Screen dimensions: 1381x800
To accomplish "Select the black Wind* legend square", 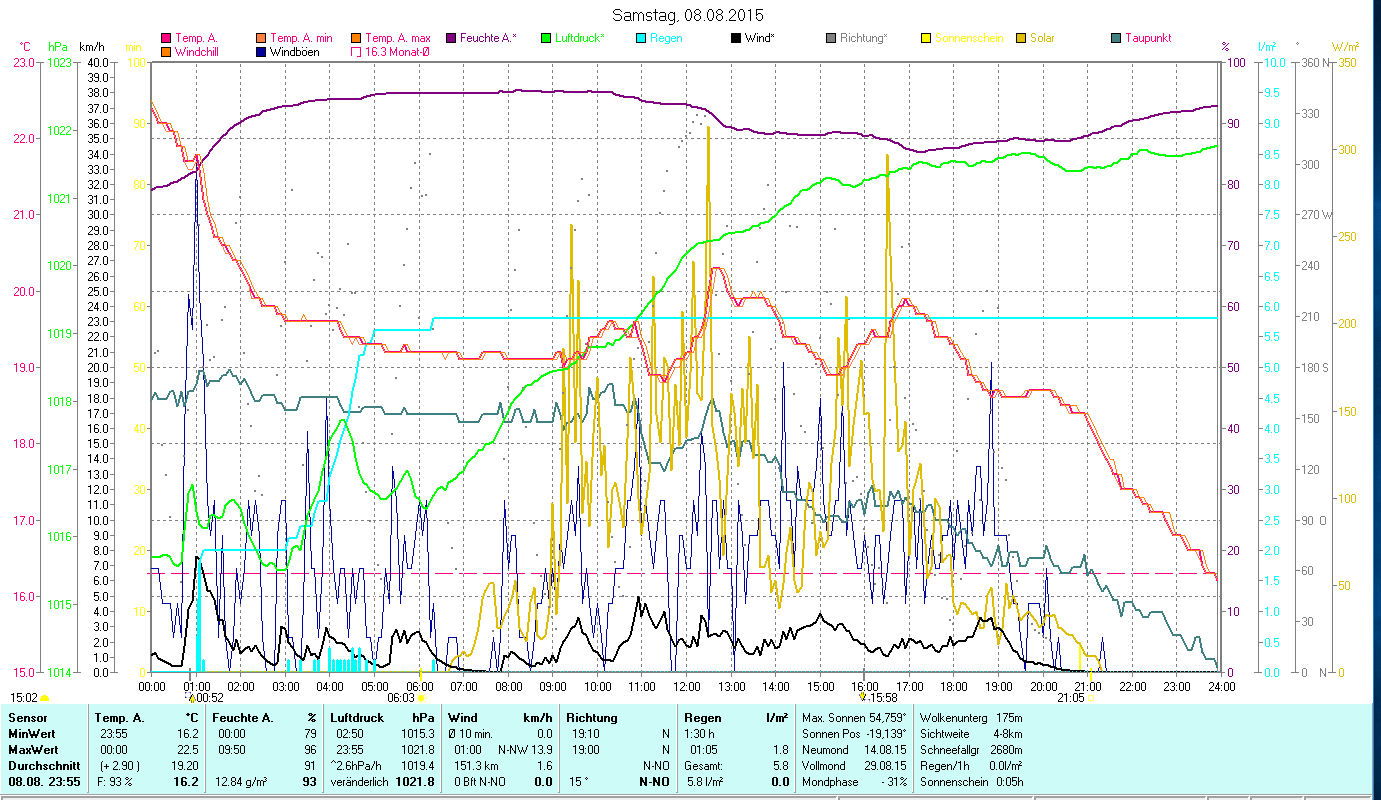I will pos(735,38).
